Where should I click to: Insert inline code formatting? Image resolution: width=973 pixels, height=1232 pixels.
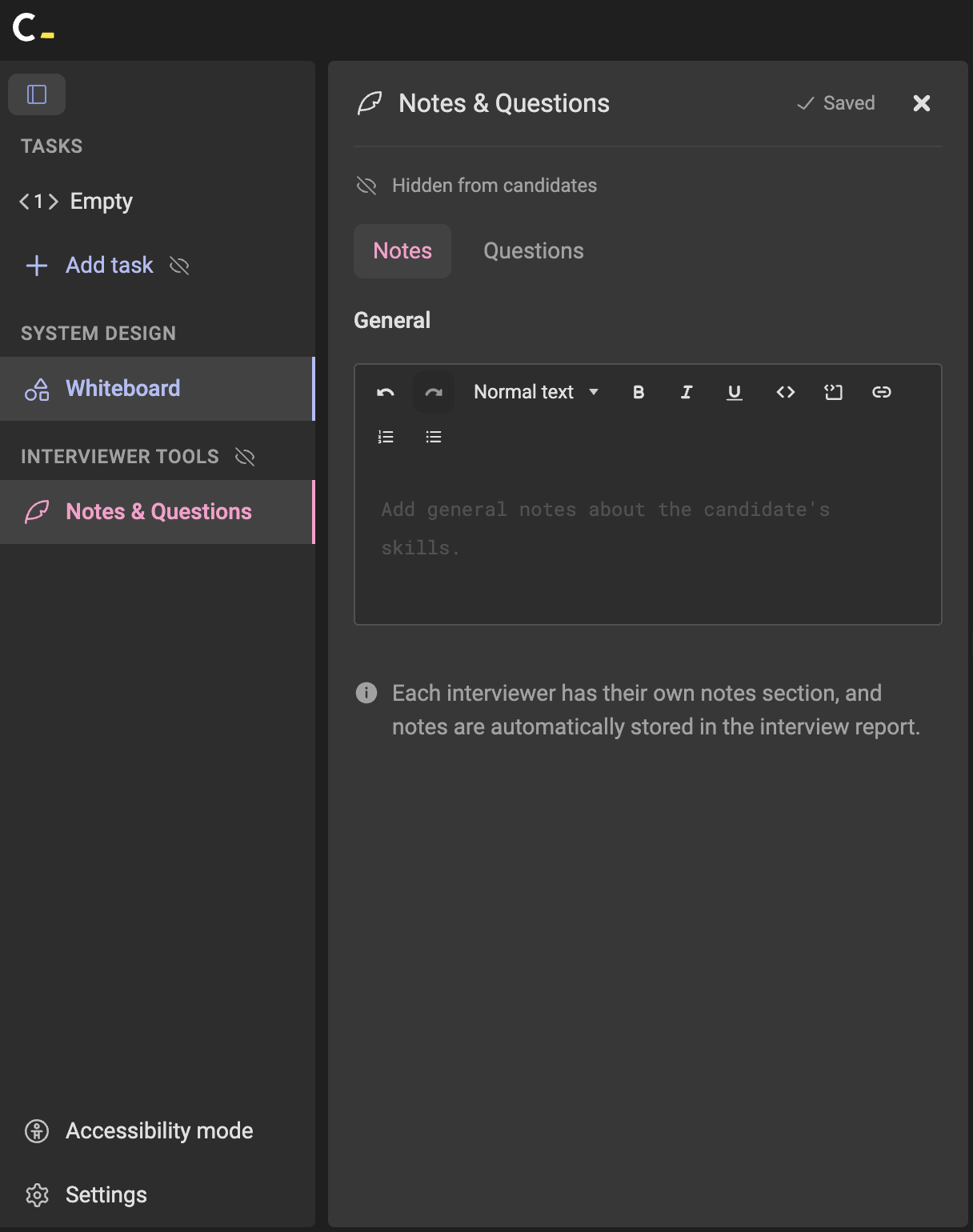[x=786, y=392]
